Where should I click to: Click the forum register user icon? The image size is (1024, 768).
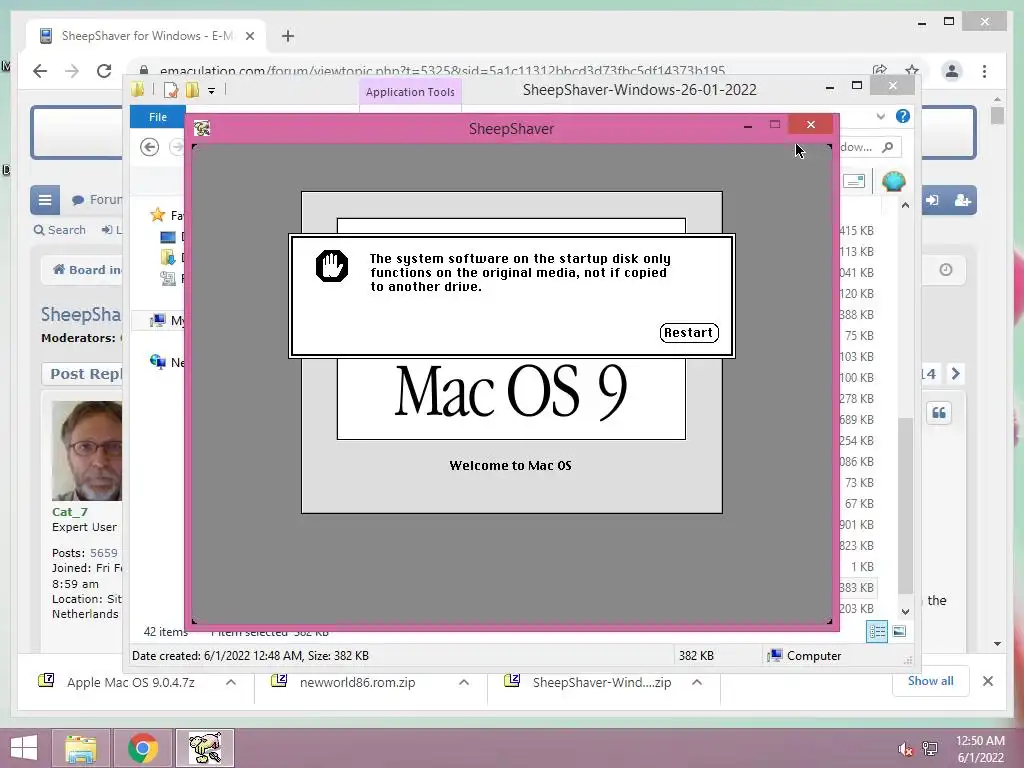(963, 200)
